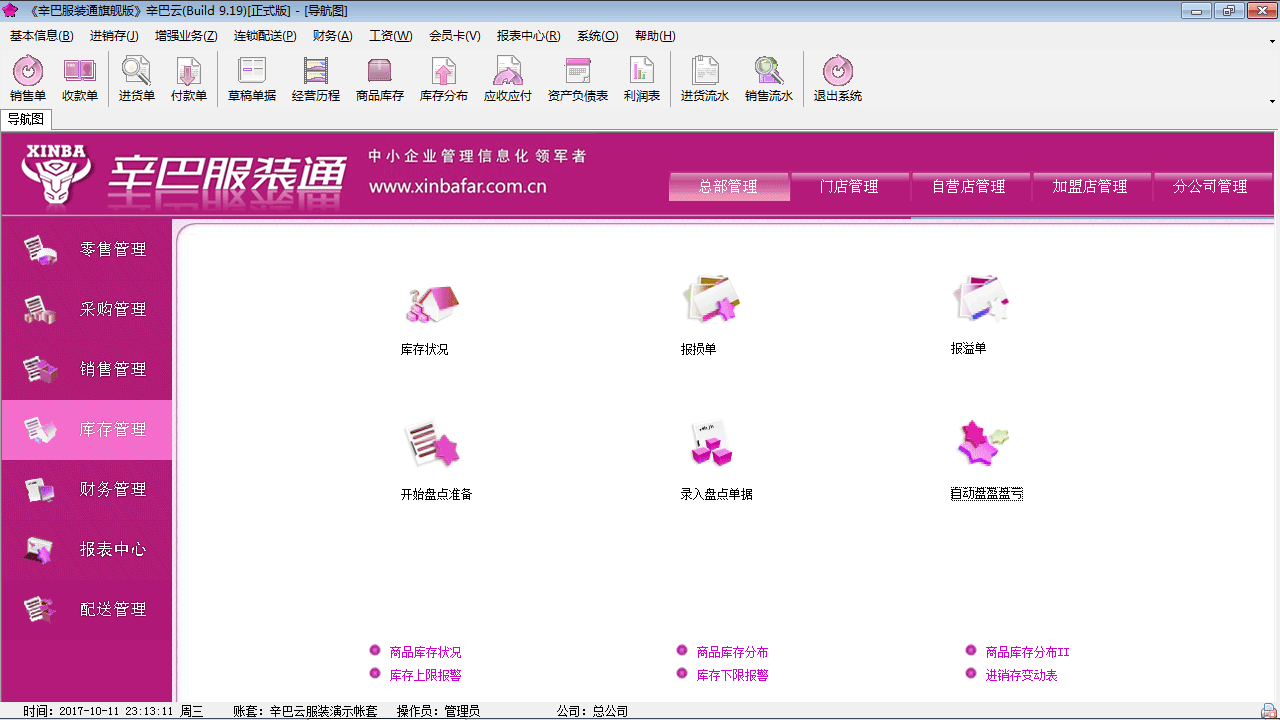The image size is (1280, 720).
Task: Expand the menu bar overflow arrow
Action: pos(1272,41)
